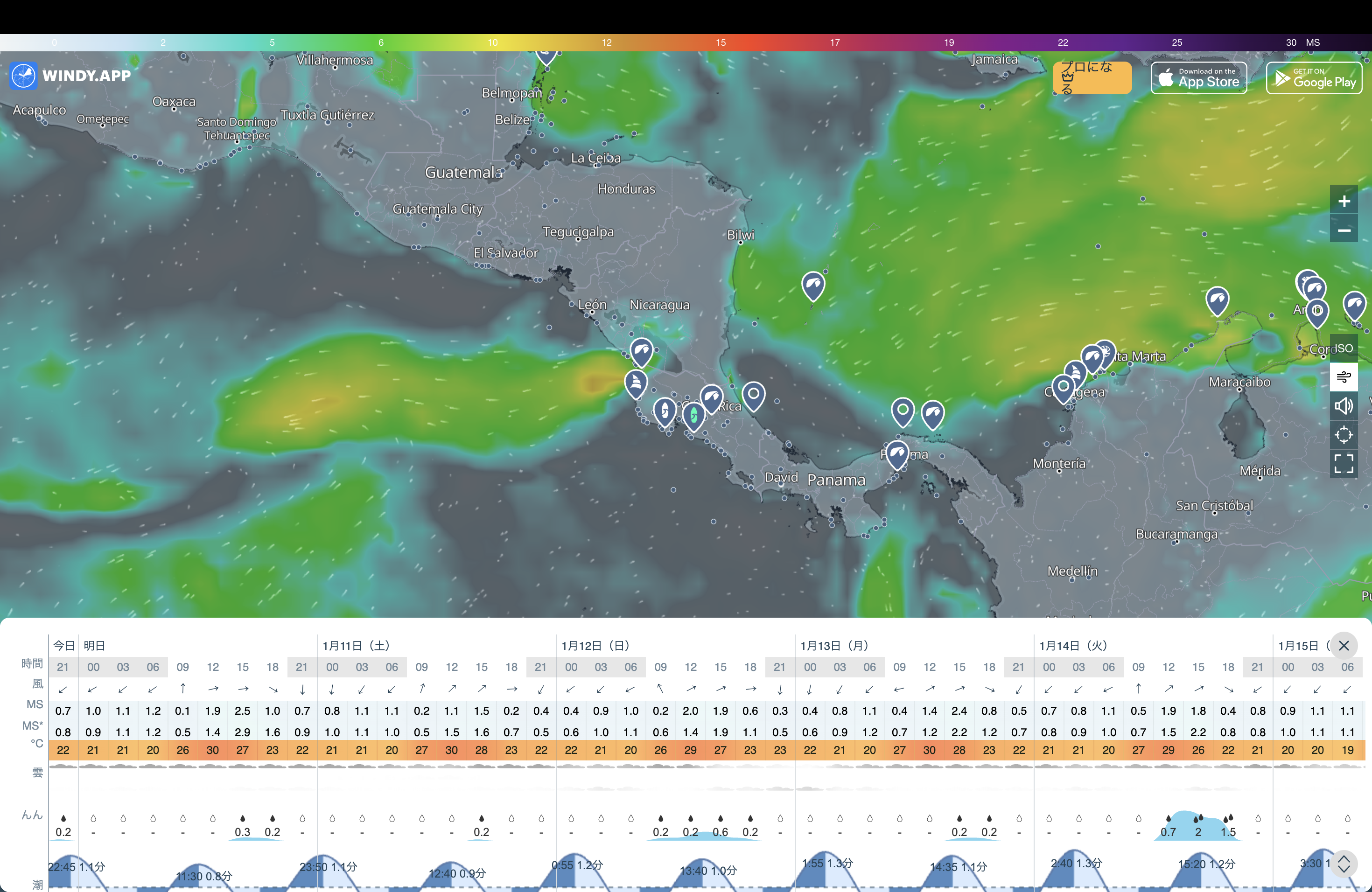Toggle the wind animation layer

pos(1344,377)
